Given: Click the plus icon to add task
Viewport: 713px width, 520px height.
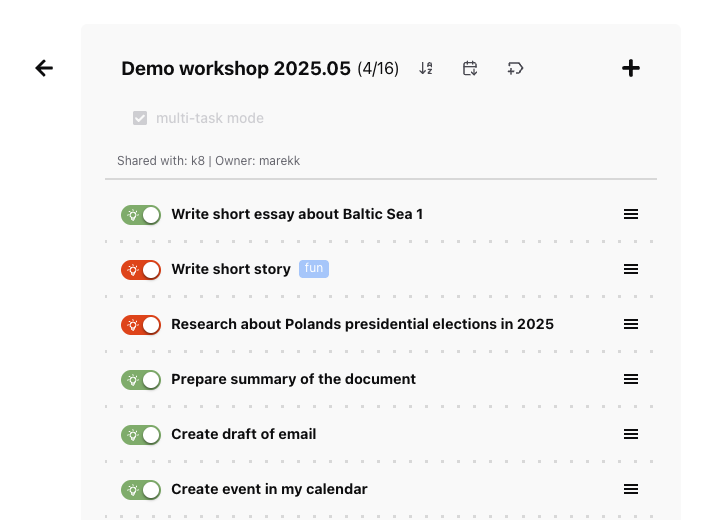Looking at the screenshot, I should [x=631, y=68].
